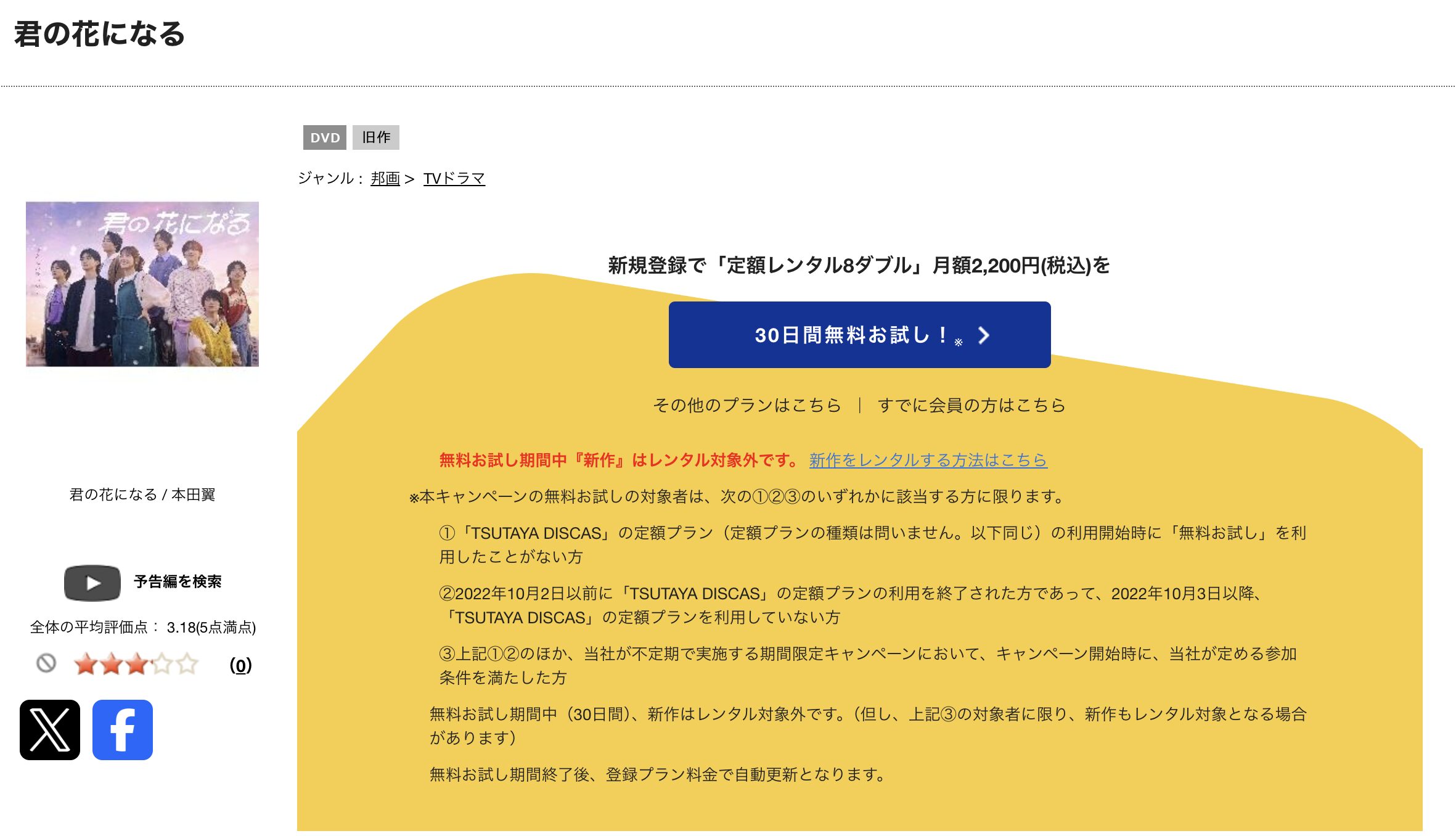Click the 無料お試し期間中（30日間） note
The height and width of the screenshot is (836, 1456).
click(868, 726)
